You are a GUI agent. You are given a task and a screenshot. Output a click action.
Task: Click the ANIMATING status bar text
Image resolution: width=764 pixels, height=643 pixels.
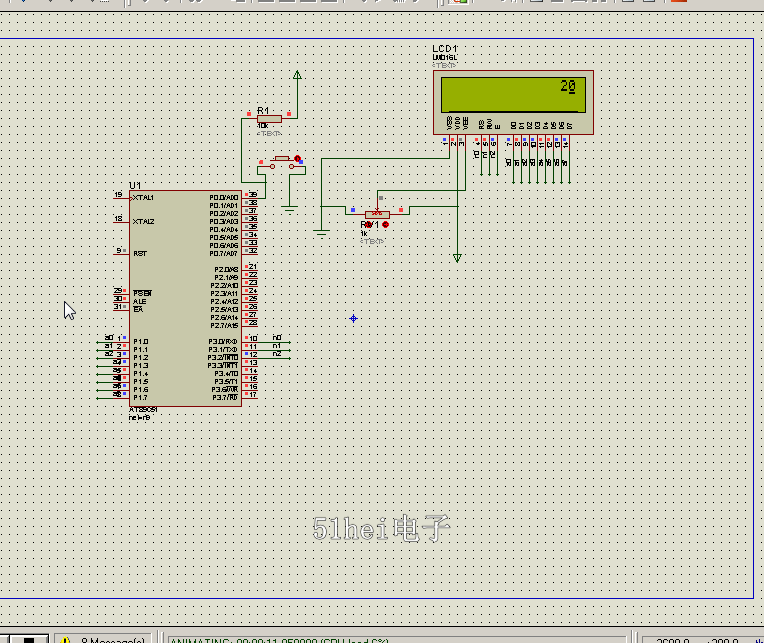tap(279, 640)
